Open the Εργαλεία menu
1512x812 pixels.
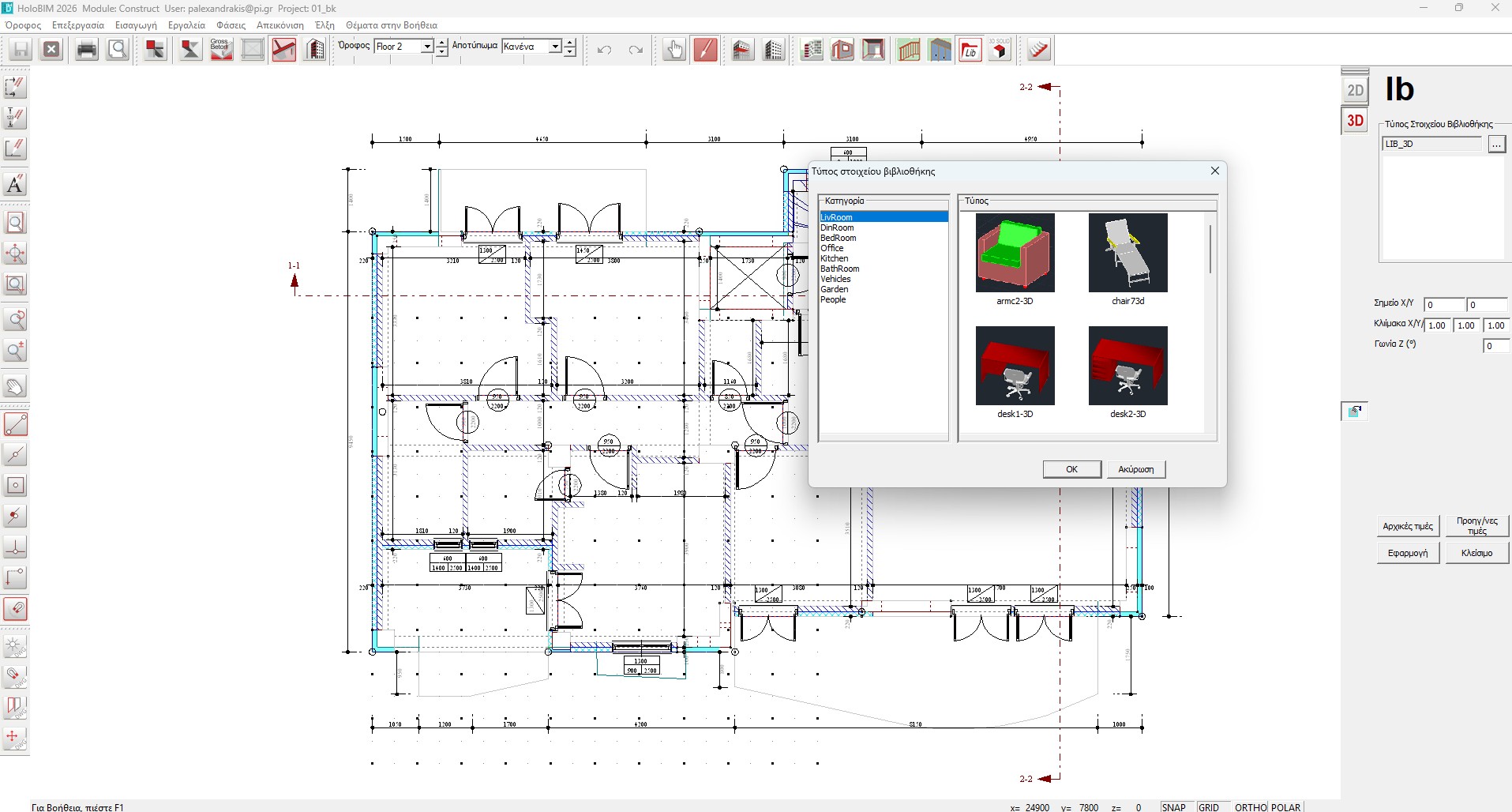[x=186, y=25]
